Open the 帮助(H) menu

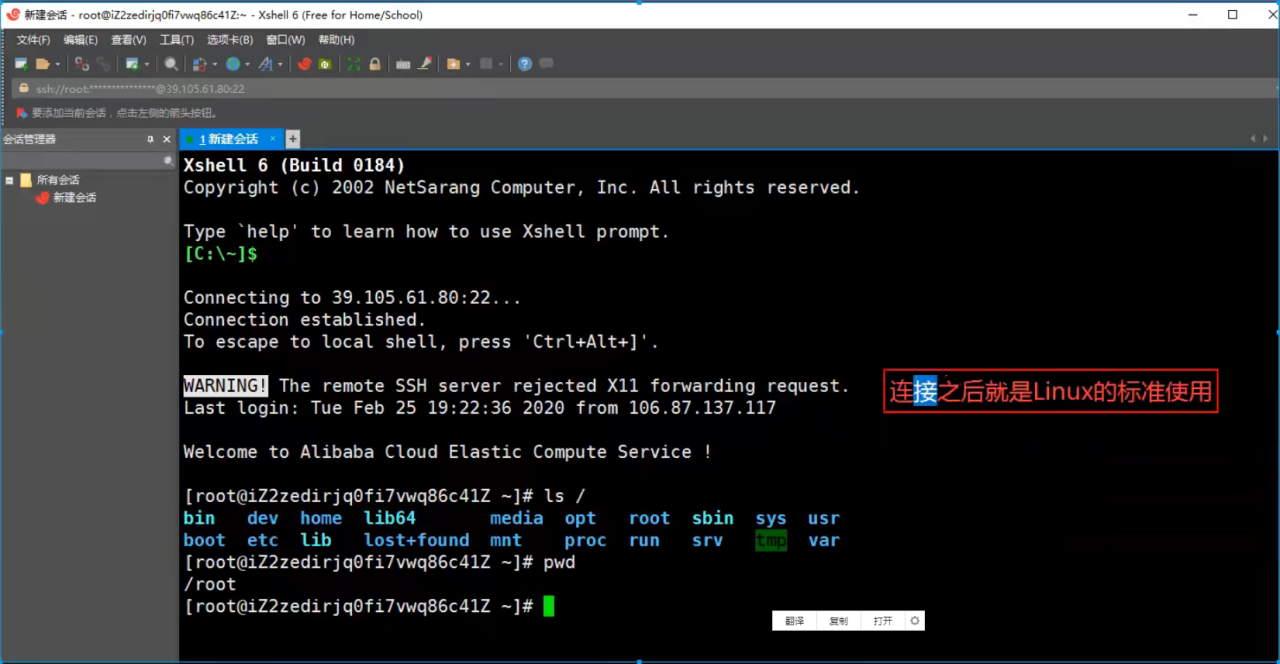pos(336,40)
